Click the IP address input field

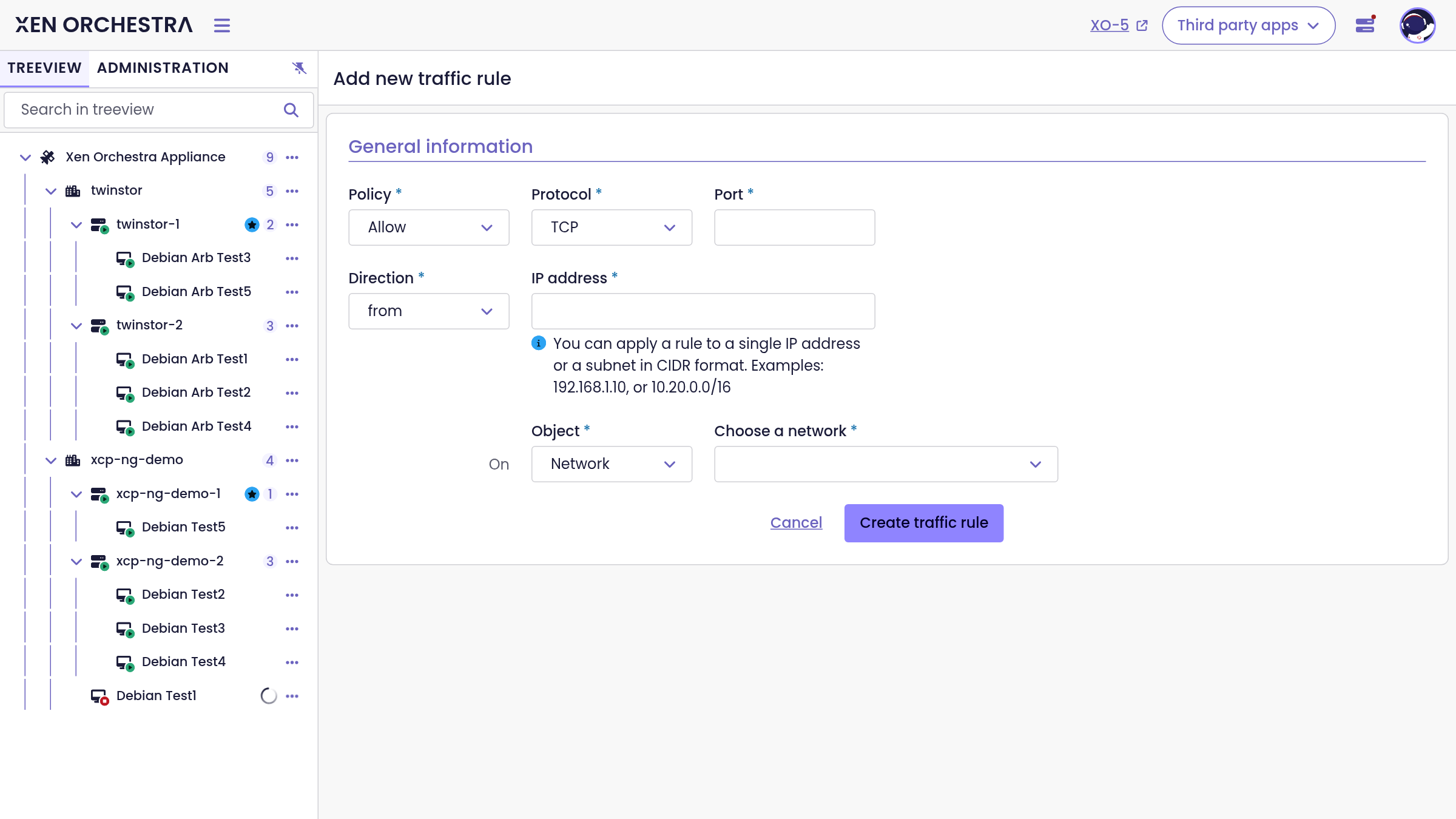(703, 311)
